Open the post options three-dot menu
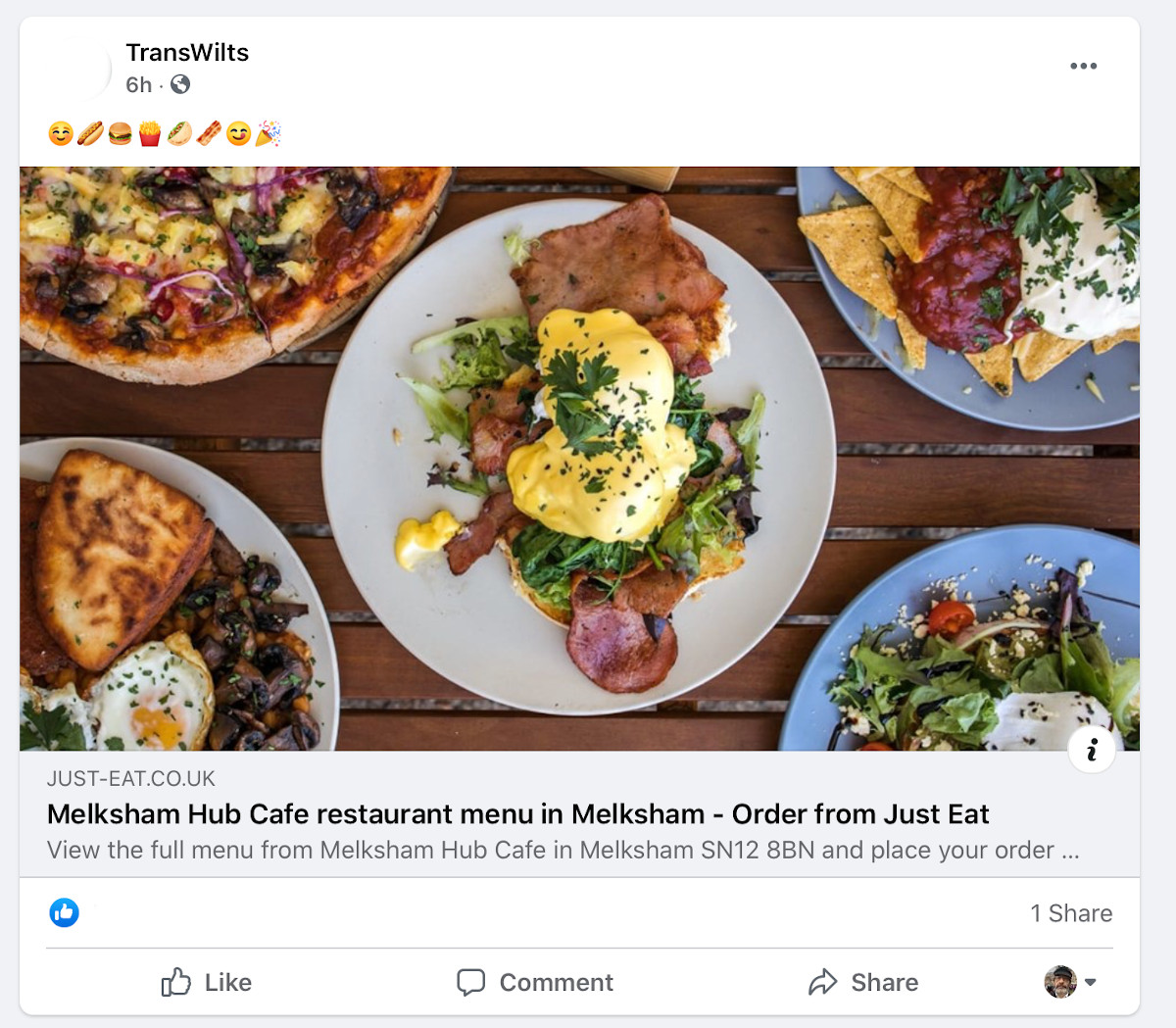Viewport: 1176px width, 1028px height. tap(1083, 67)
